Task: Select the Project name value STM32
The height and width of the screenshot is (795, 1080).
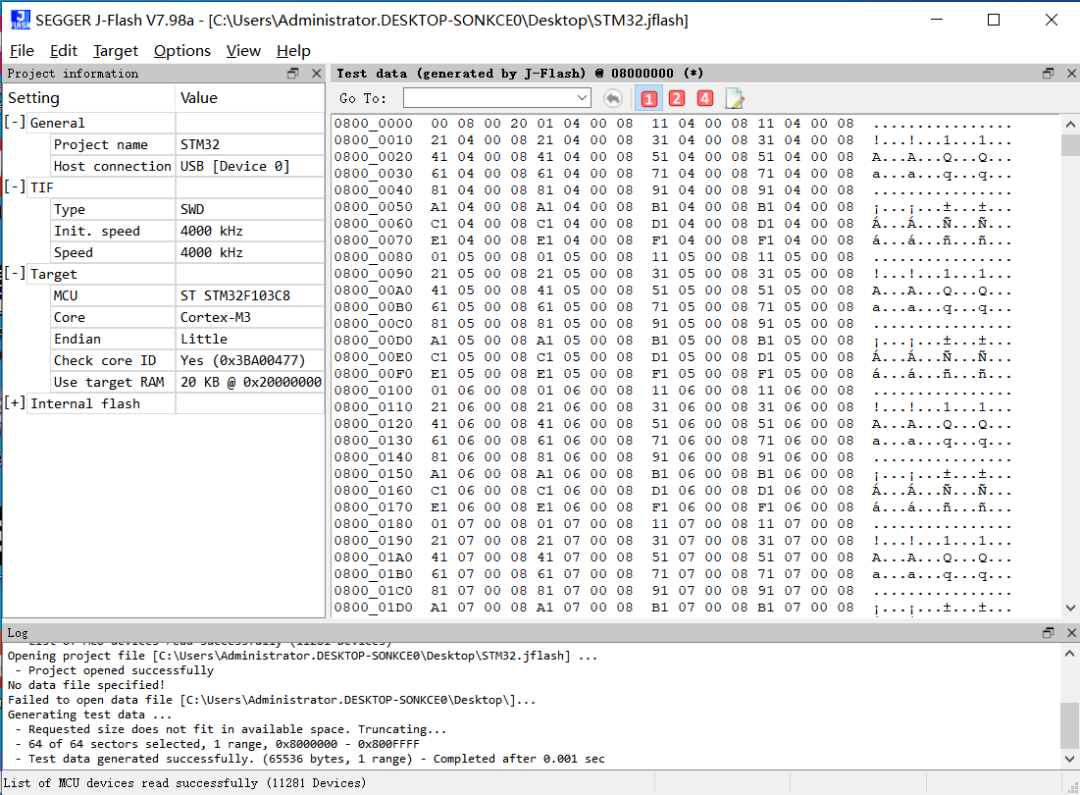Action: pyautogui.click(x=200, y=145)
